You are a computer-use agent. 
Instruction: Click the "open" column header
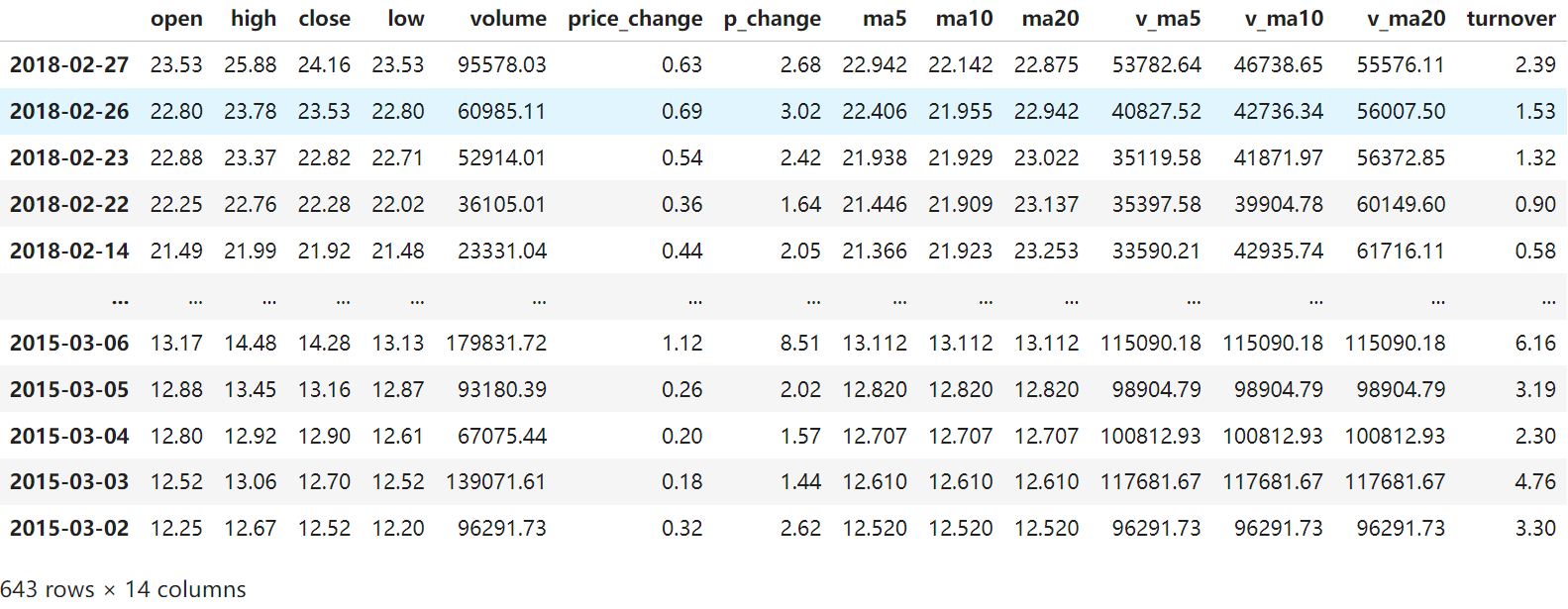tap(176, 19)
